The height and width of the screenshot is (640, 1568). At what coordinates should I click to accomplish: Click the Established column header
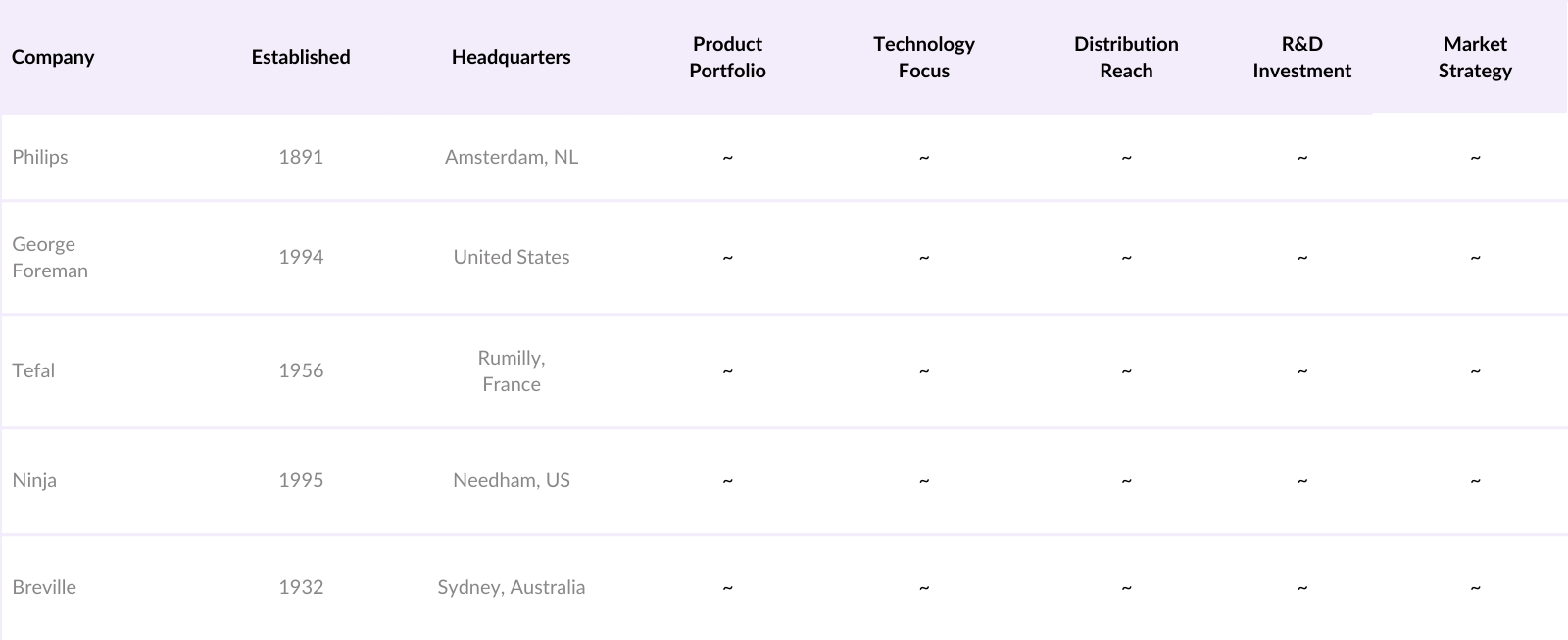tap(301, 57)
